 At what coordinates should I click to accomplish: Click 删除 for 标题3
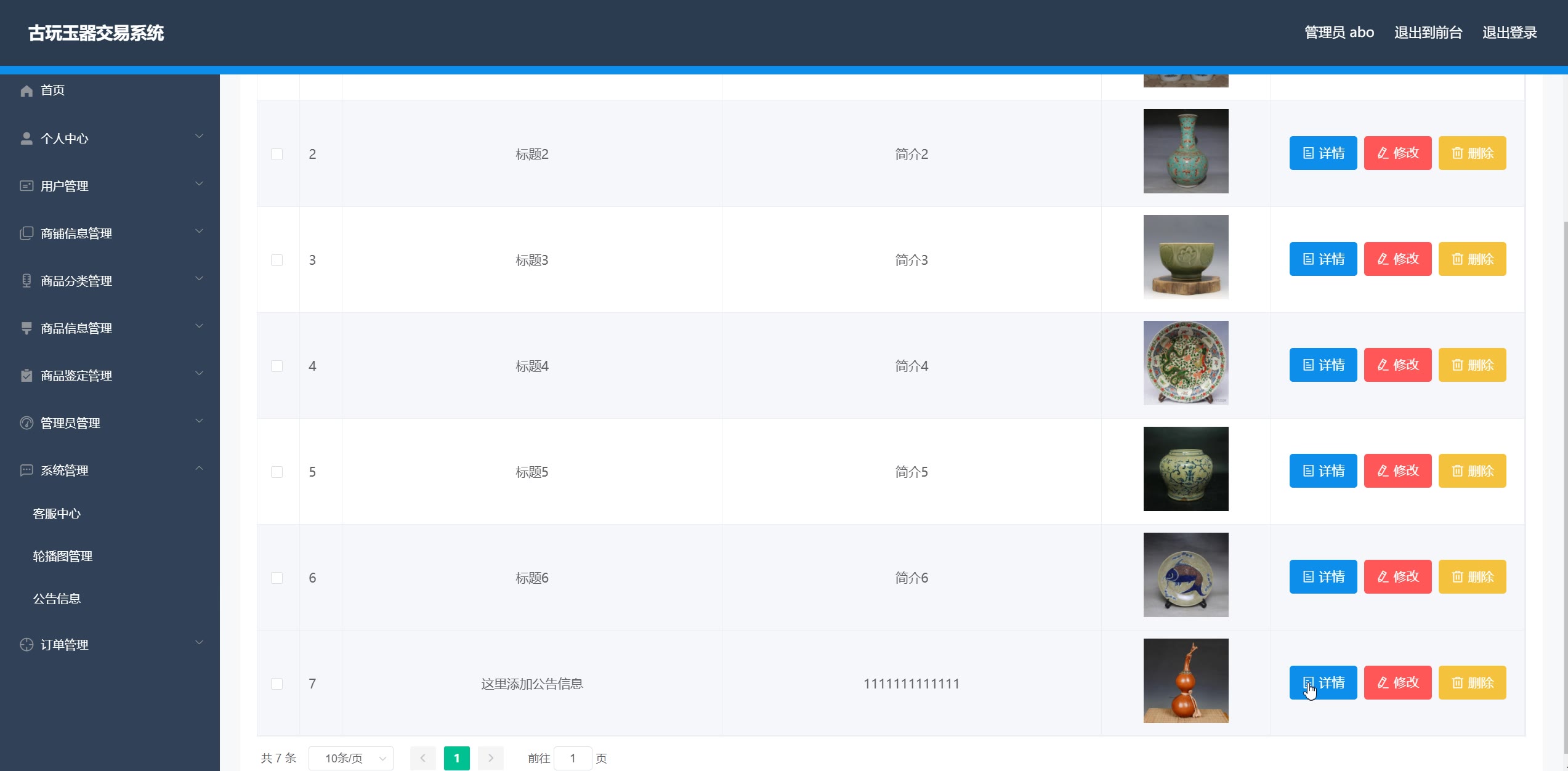[1472, 259]
